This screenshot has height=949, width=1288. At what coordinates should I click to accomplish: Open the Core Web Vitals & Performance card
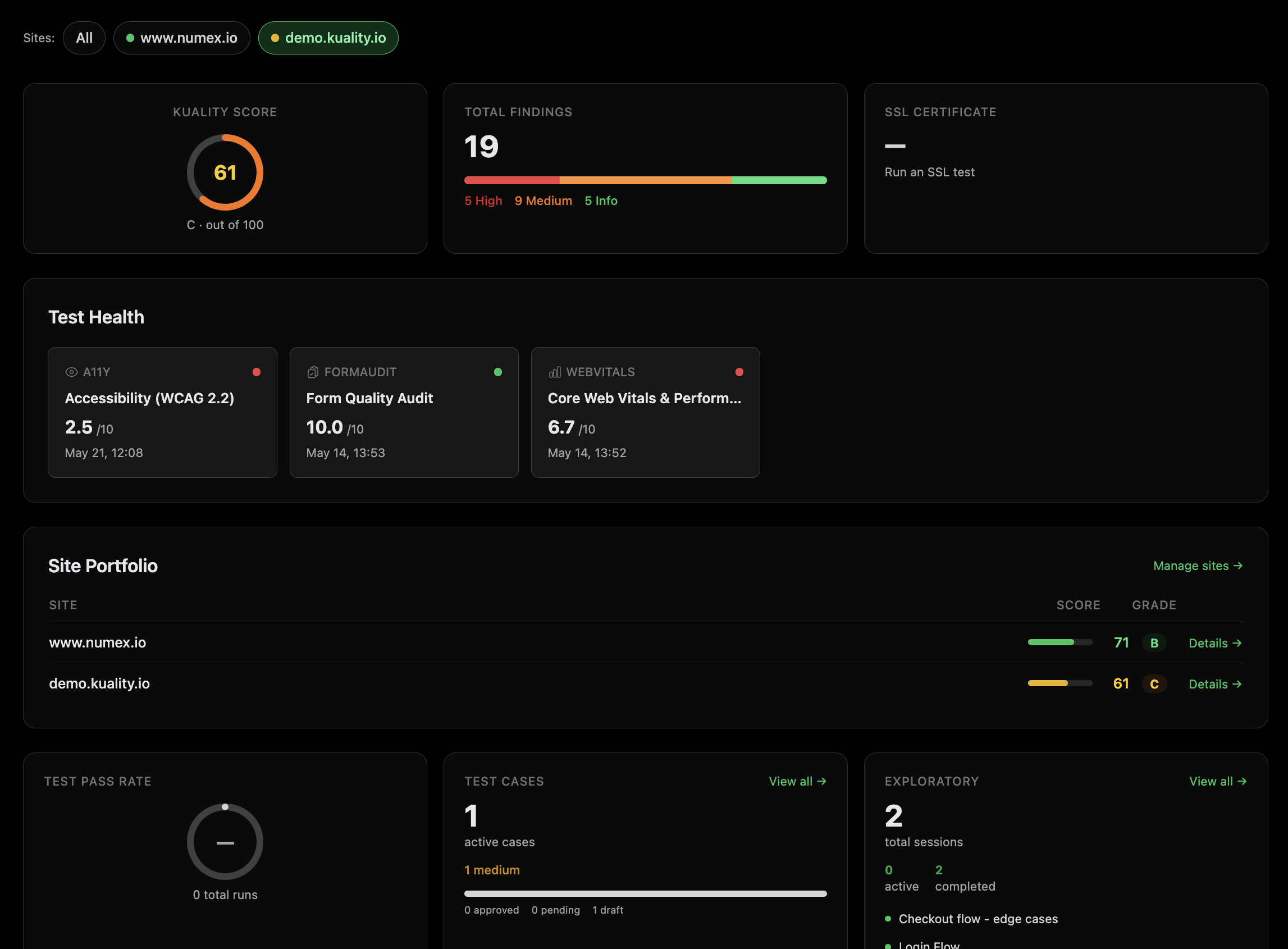tap(646, 413)
